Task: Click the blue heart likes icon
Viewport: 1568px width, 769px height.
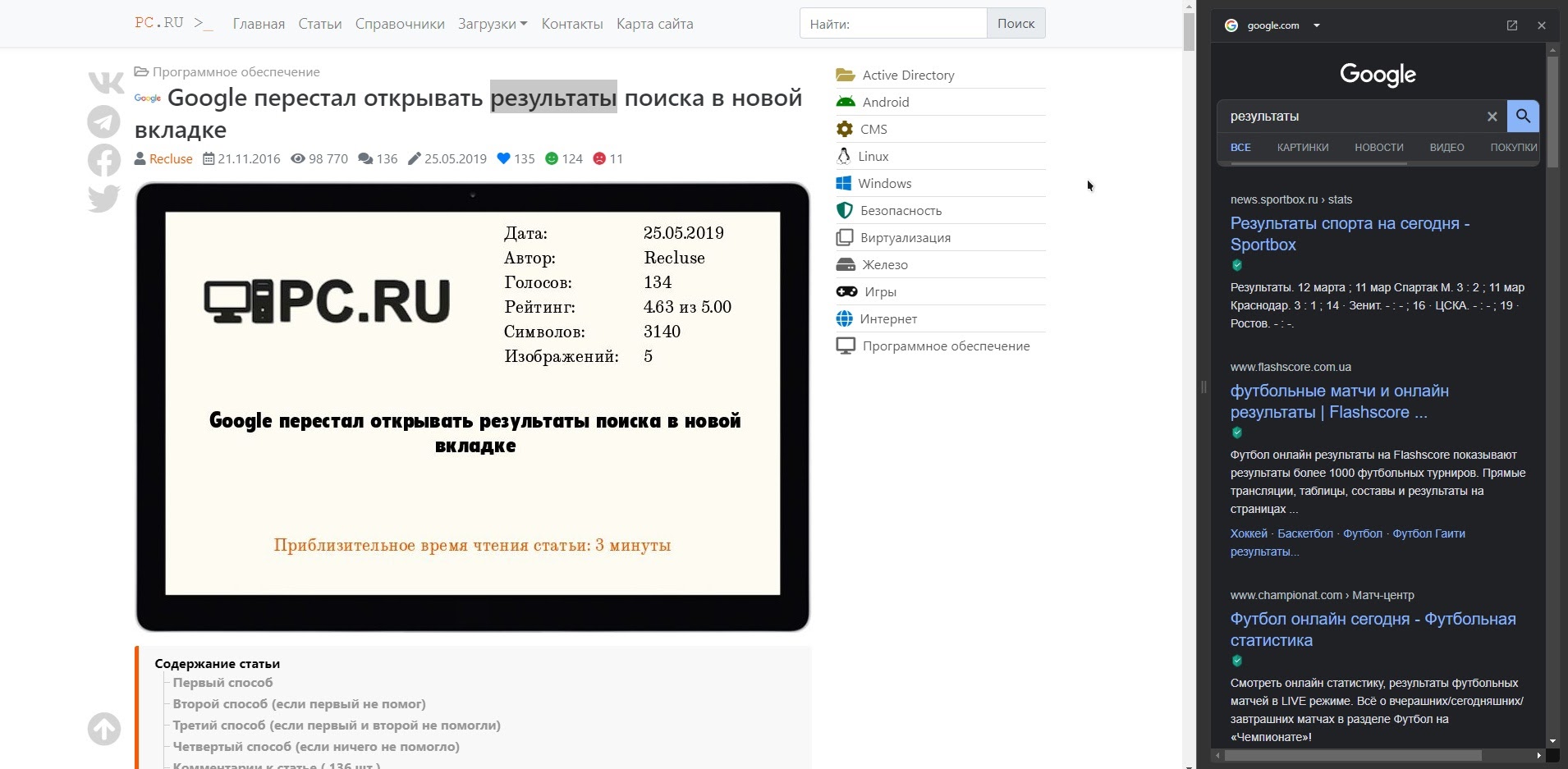Action: point(504,158)
